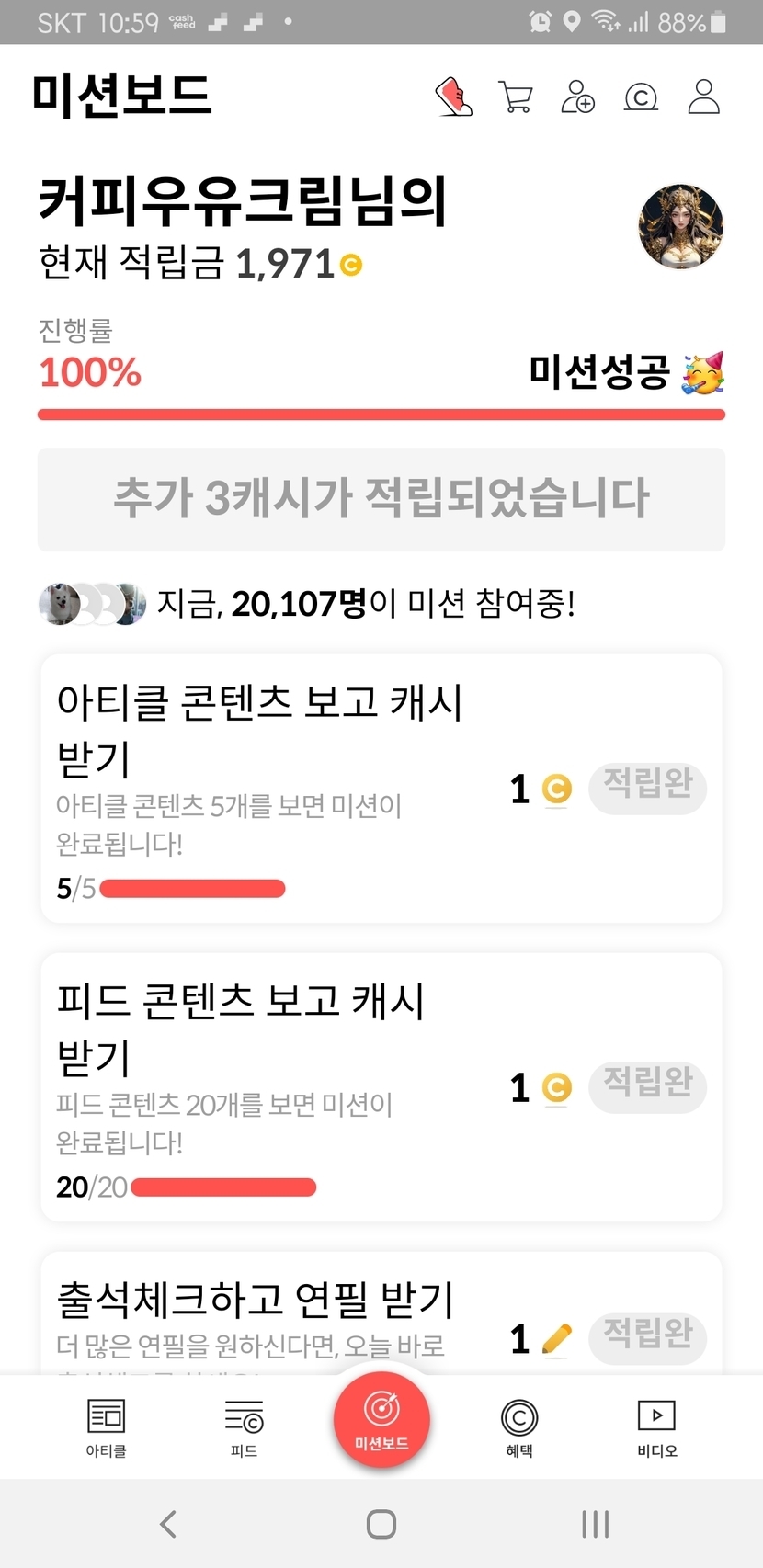
Task: Switch to the 아티클 tab
Action: [x=106, y=1427]
